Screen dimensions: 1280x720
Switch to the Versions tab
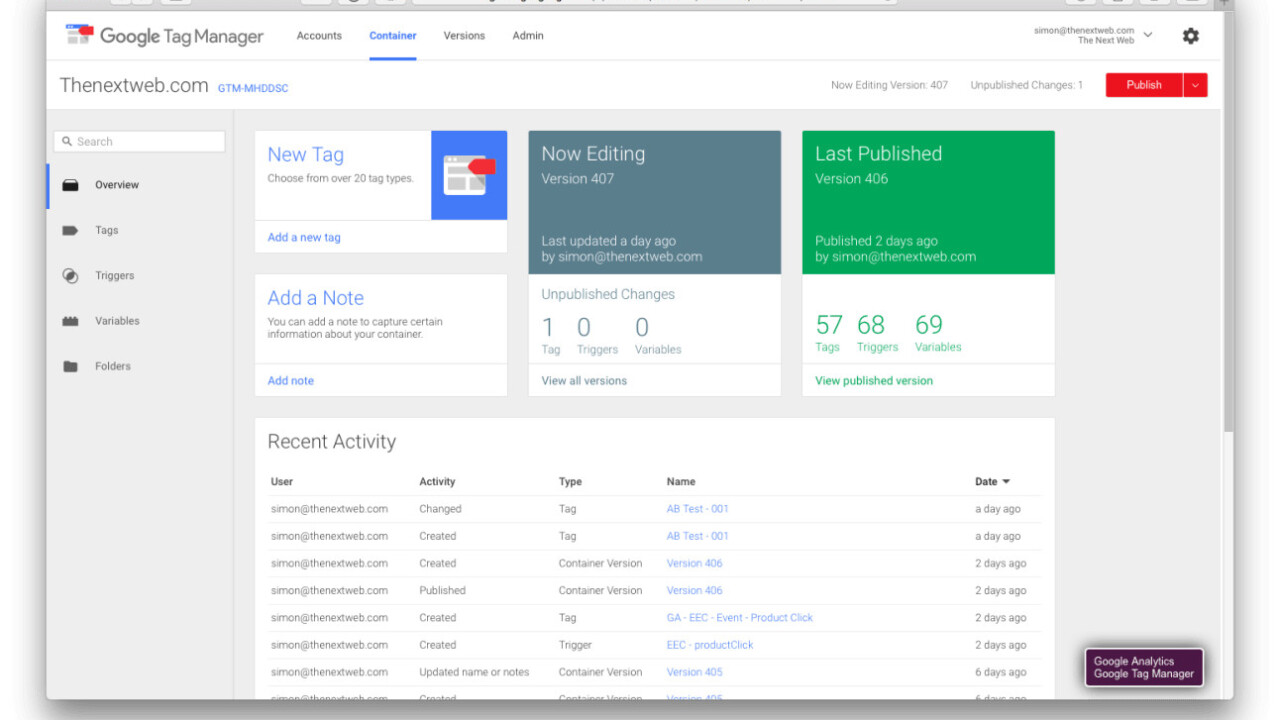[464, 36]
